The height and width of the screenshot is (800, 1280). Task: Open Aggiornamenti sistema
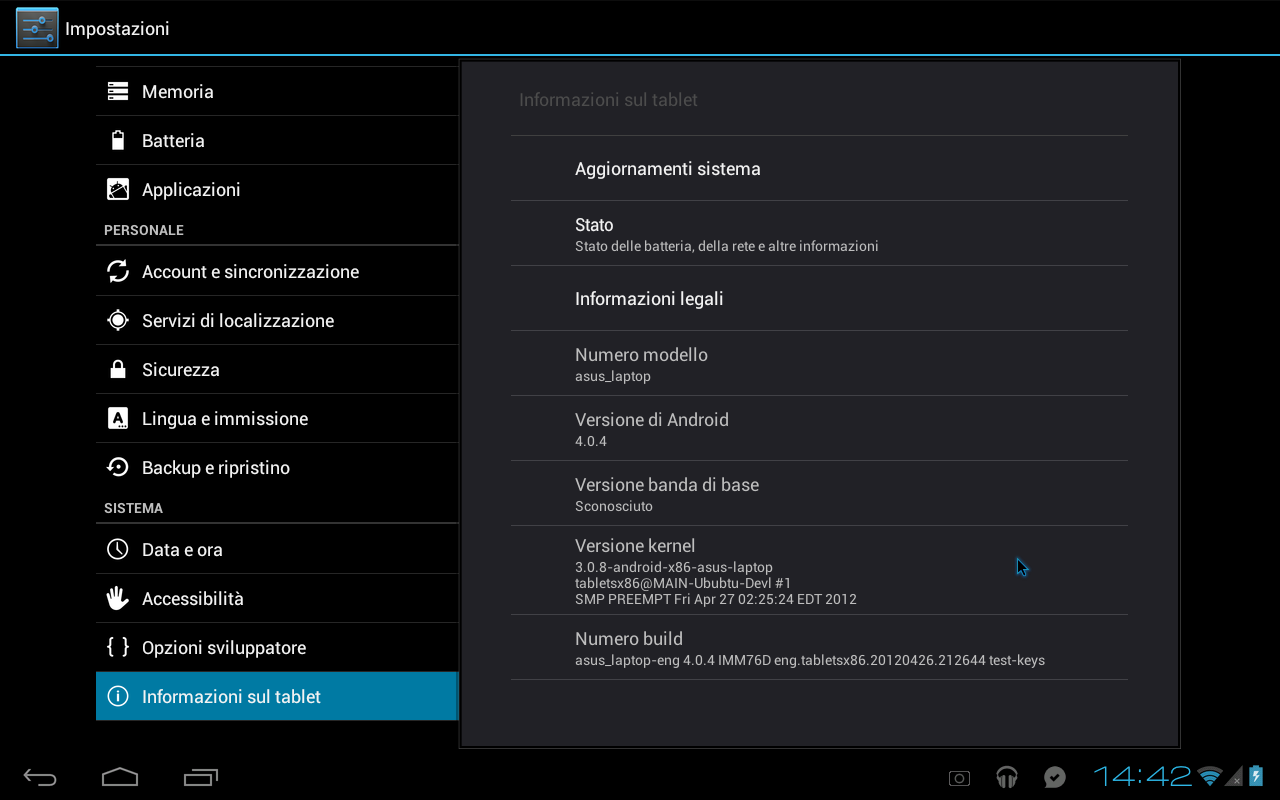[x=667, y=168]
